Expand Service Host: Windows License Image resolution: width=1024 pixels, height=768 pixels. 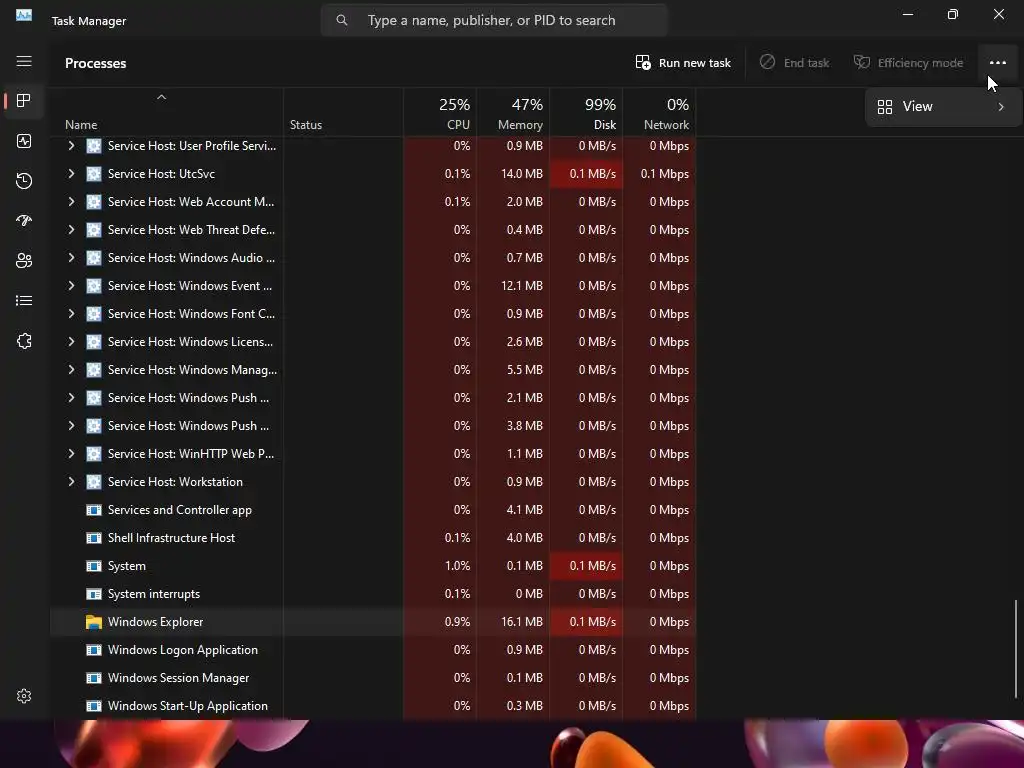coord(71,342)
